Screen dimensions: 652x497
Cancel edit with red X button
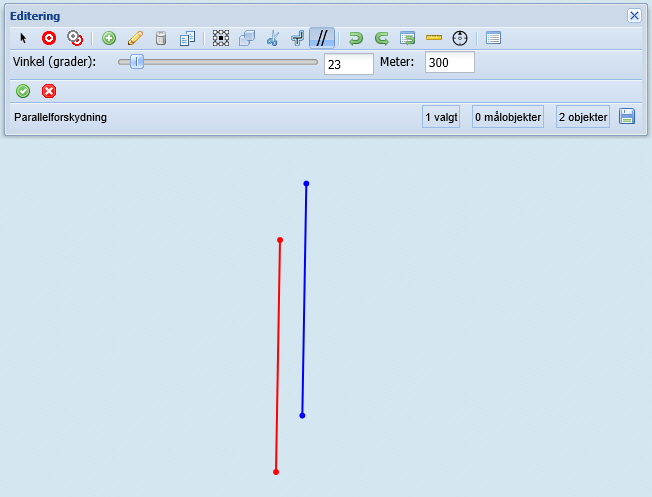coord(49,91)
